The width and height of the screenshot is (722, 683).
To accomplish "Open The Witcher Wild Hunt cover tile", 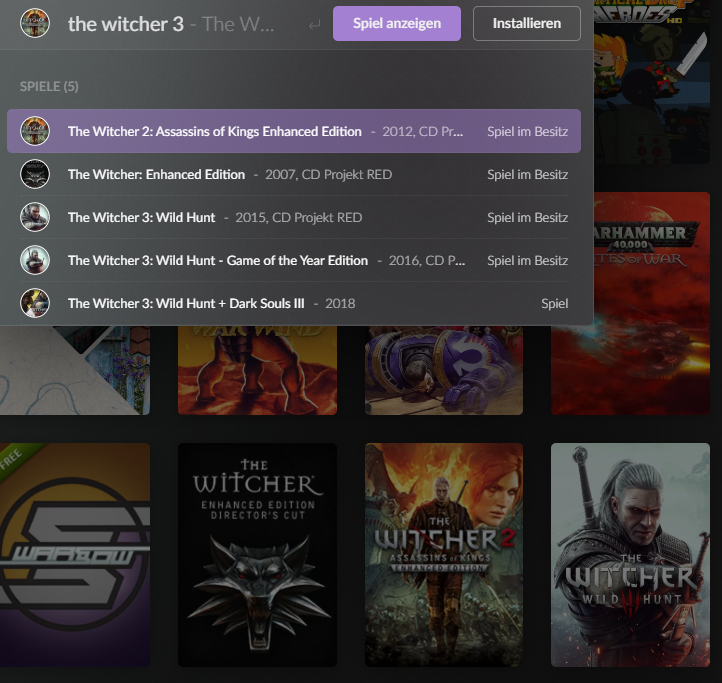I will click(x=630, y=555).
